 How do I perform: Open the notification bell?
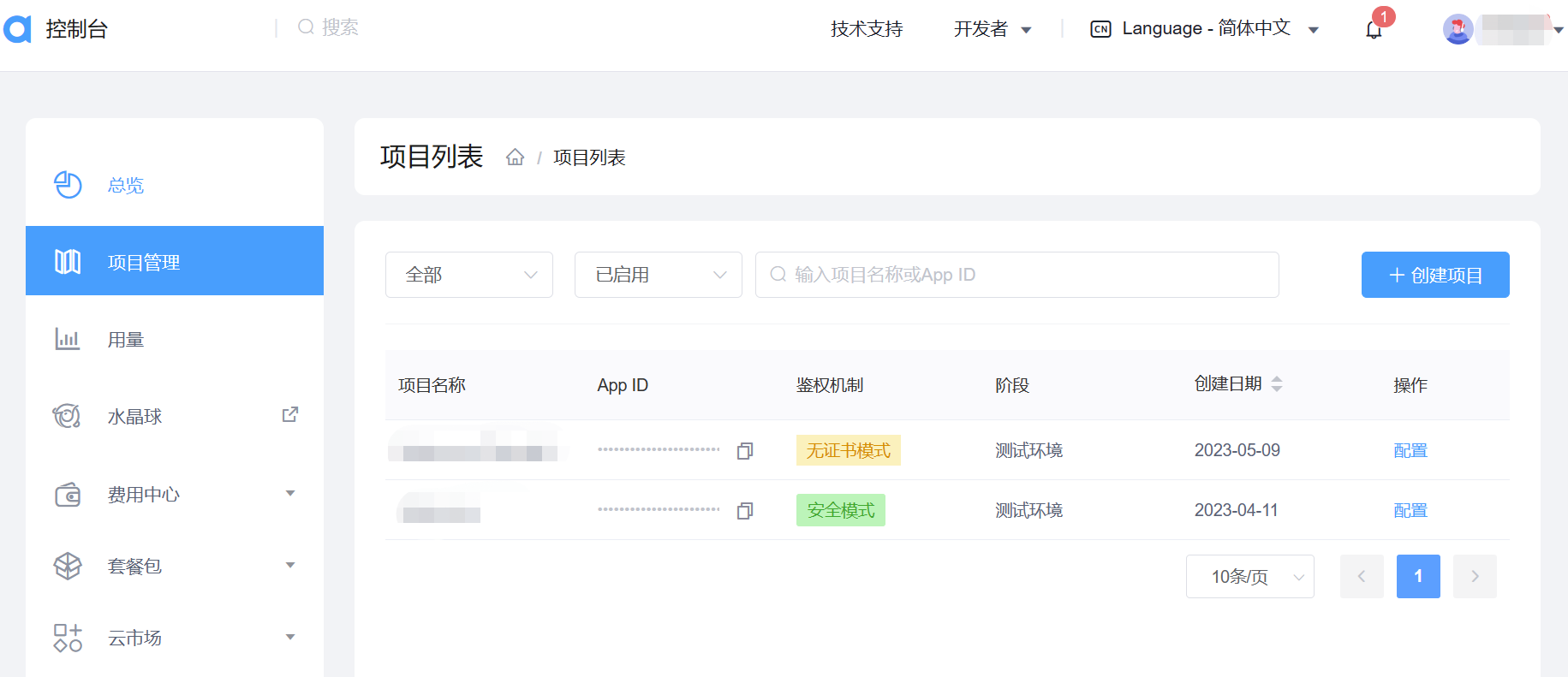(x=1374, y=30)
